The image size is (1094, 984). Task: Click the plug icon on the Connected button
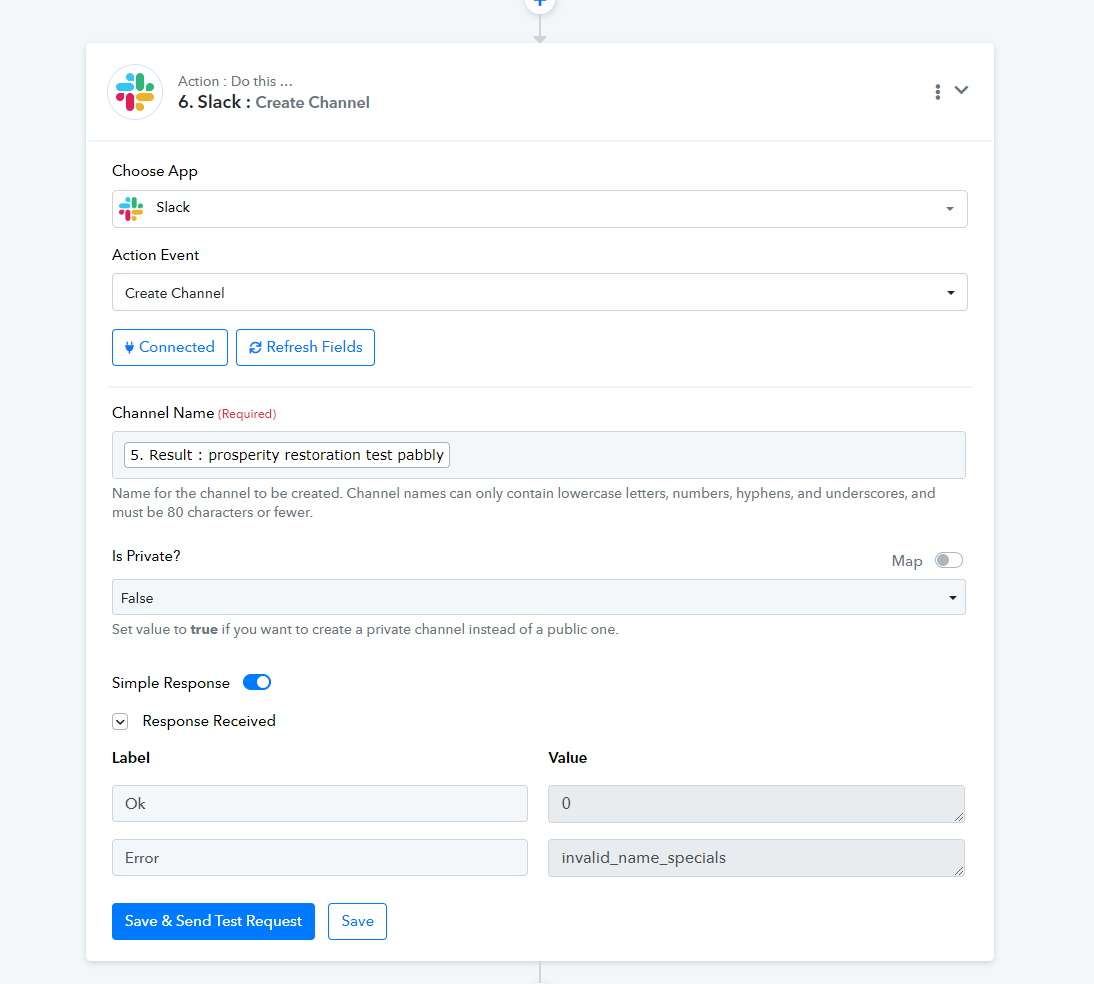coord(129,348)
